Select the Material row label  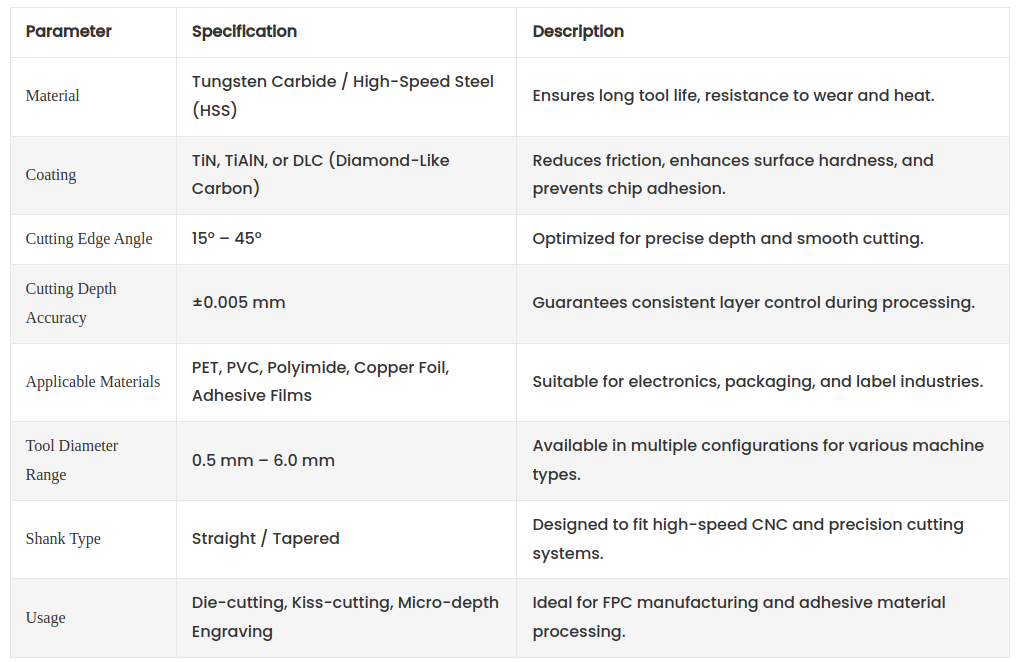tap(53, 96)
